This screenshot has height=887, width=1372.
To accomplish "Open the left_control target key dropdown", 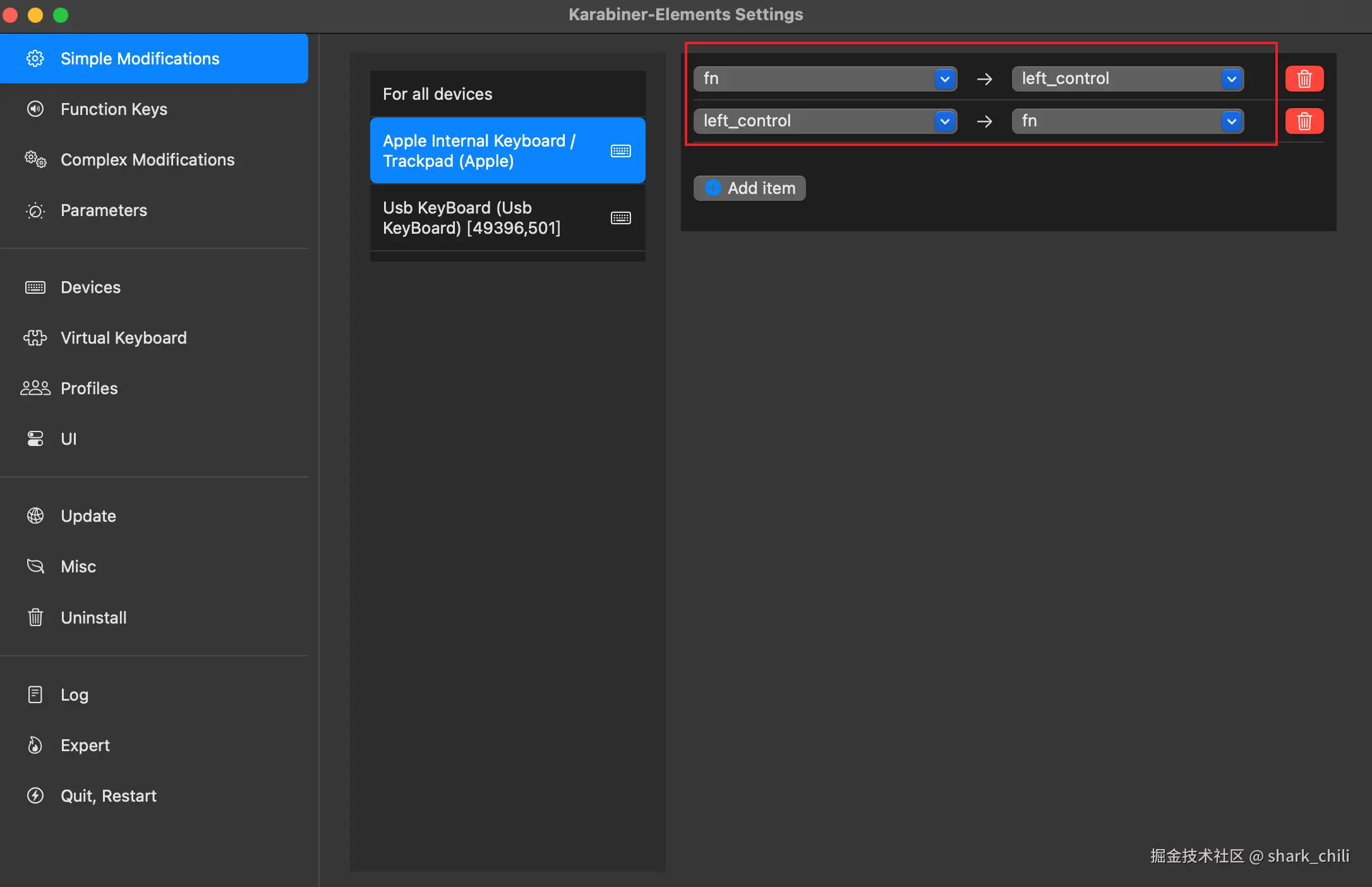I will (x=1128, y=79).
